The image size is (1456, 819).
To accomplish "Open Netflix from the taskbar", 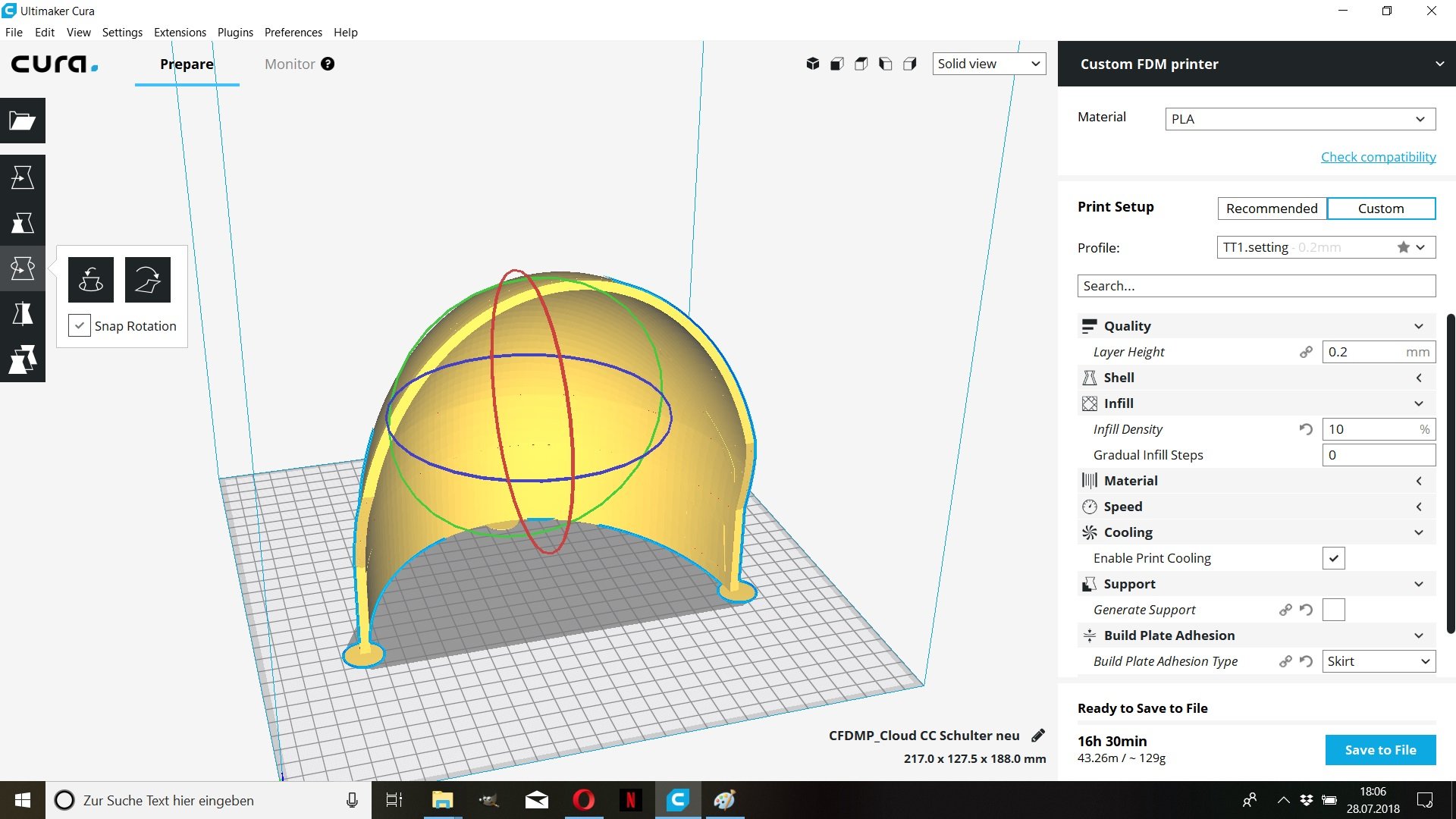I will (x=631, y=800).
